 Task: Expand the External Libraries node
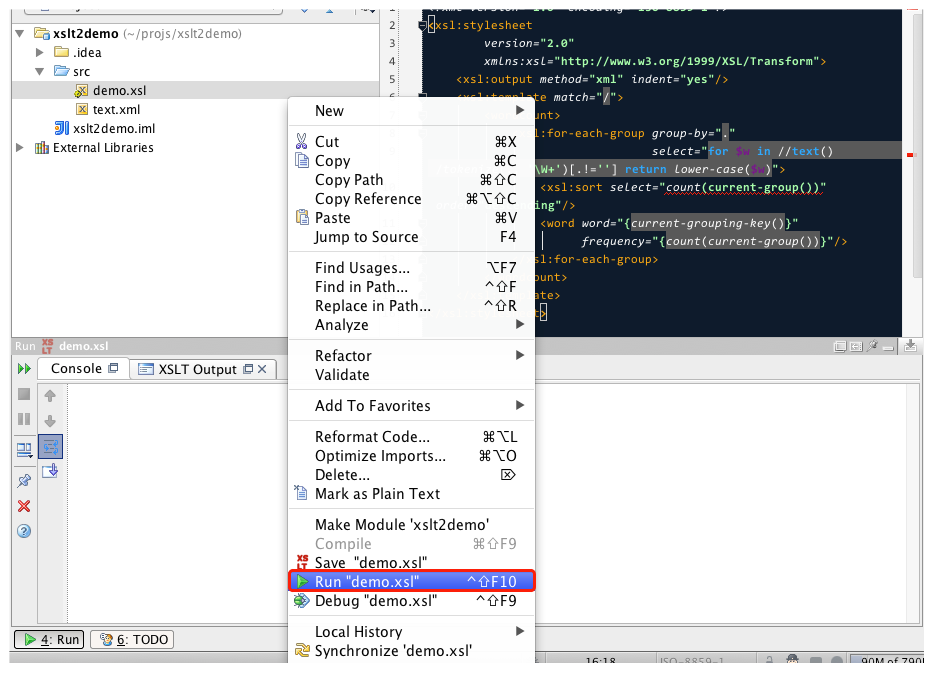tap(20, 148)
